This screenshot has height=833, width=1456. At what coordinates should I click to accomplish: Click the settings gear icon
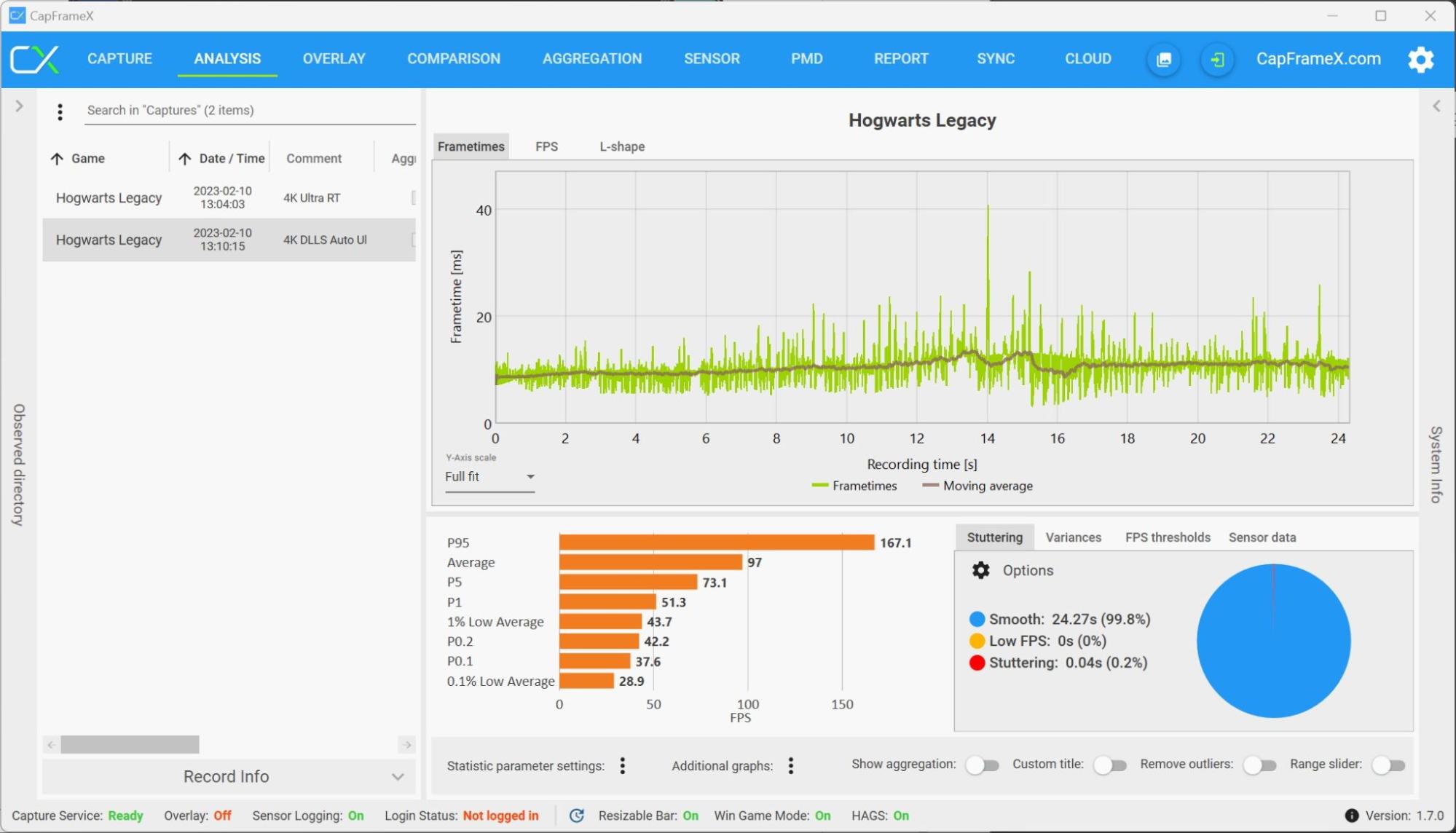click(x=1421, y=60)
